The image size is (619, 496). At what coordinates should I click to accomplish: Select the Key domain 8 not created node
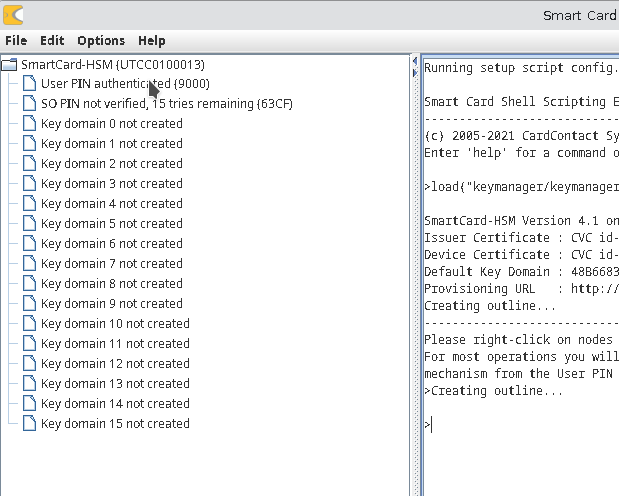pyautogui.click(x=111, y=284)
